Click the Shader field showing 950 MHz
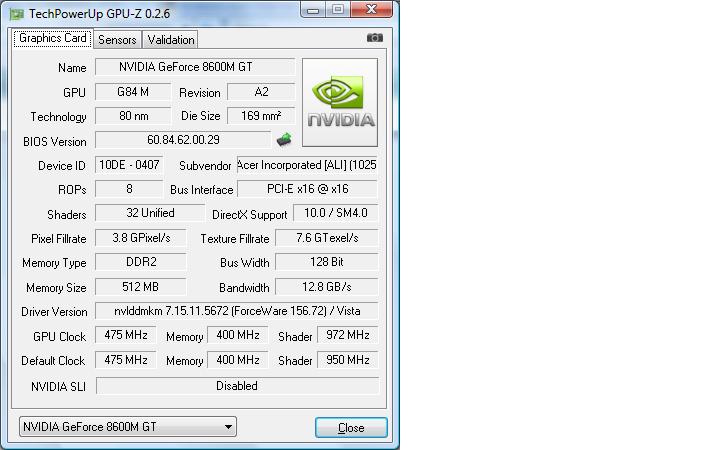This screenshot has height=450, width=720. [347, 360]
